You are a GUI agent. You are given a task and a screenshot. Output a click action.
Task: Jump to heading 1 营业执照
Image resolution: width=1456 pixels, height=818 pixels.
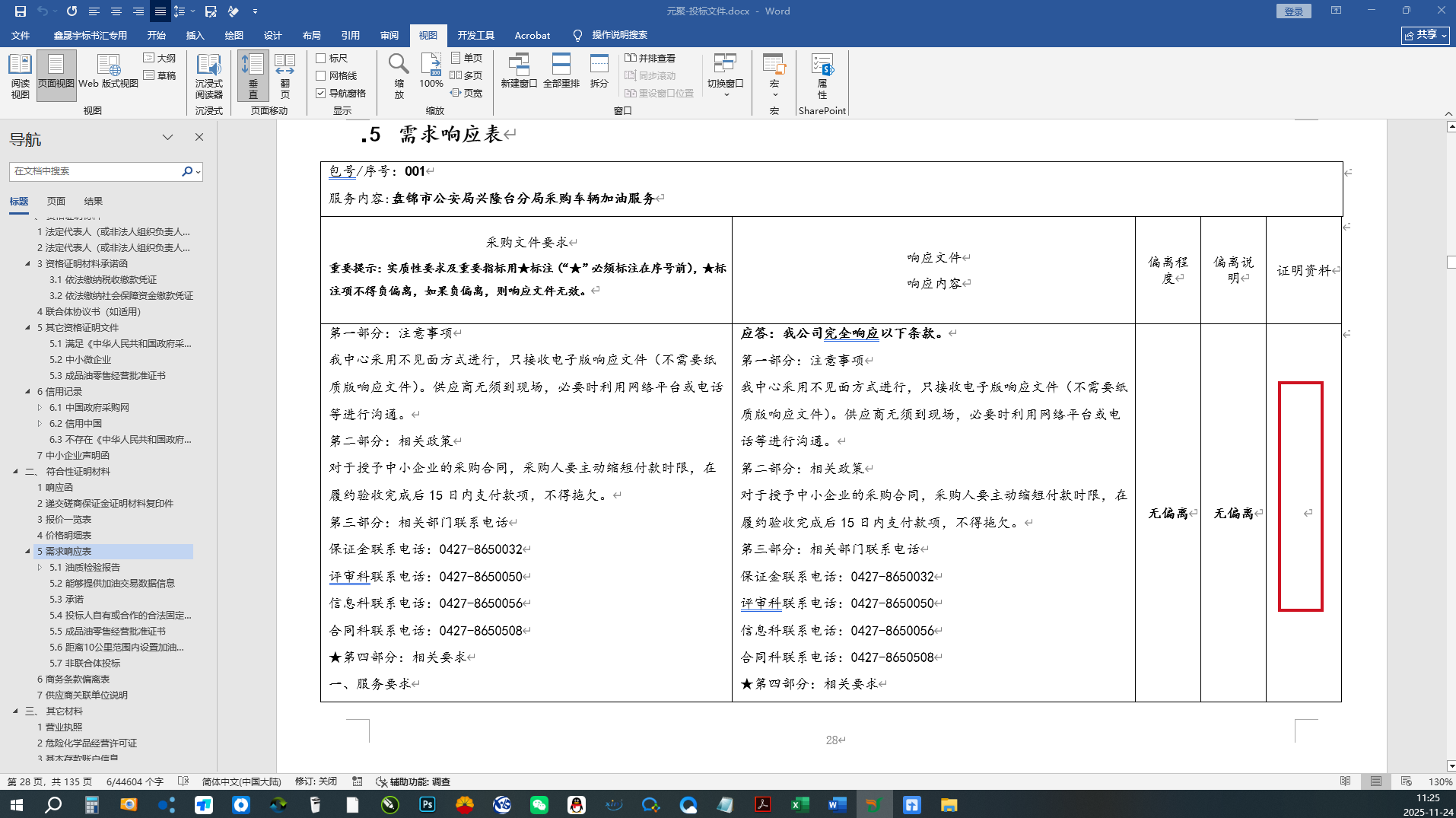(x=59, y=727)
